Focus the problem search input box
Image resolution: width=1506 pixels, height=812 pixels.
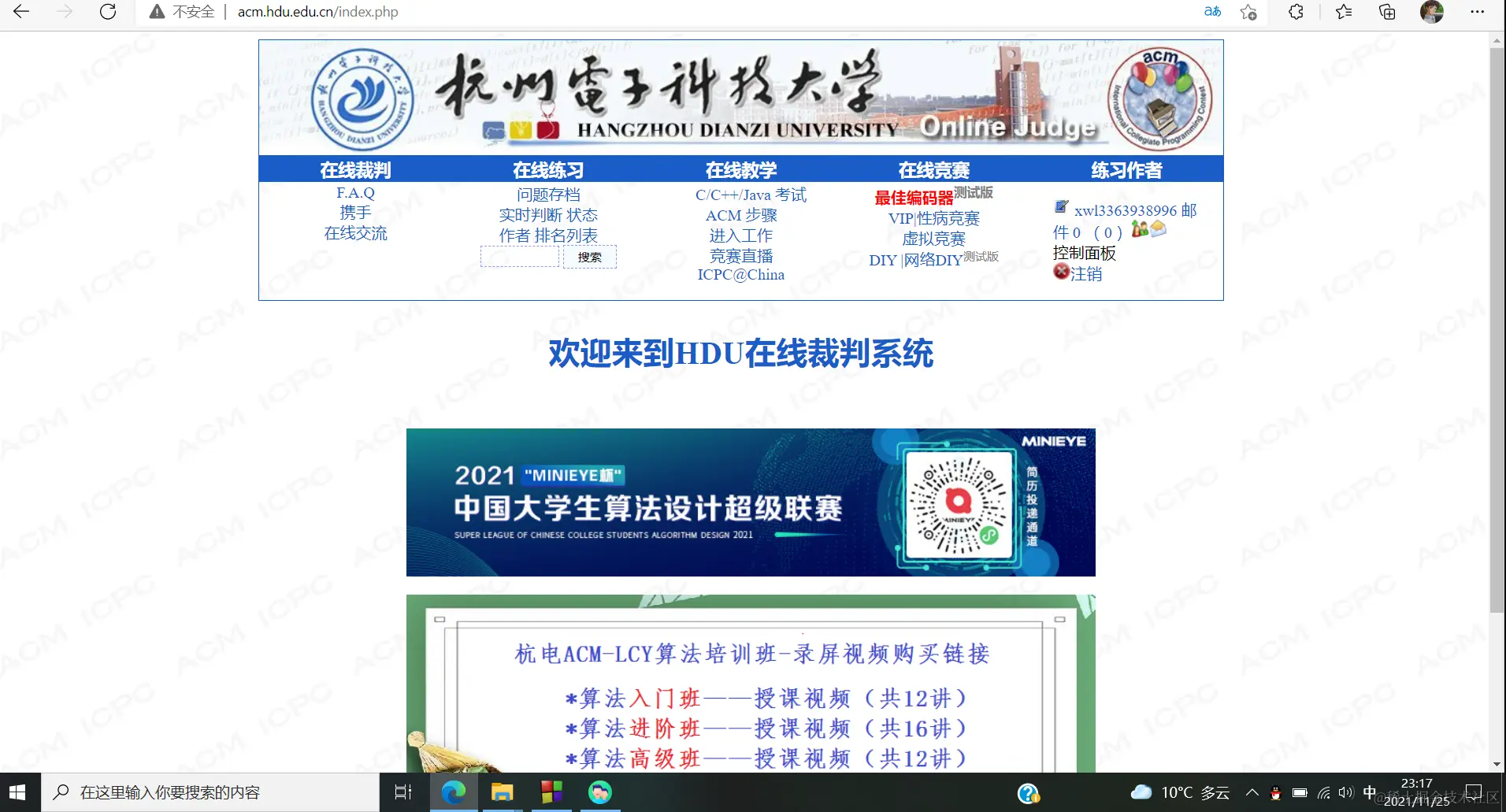click(520, 257)
